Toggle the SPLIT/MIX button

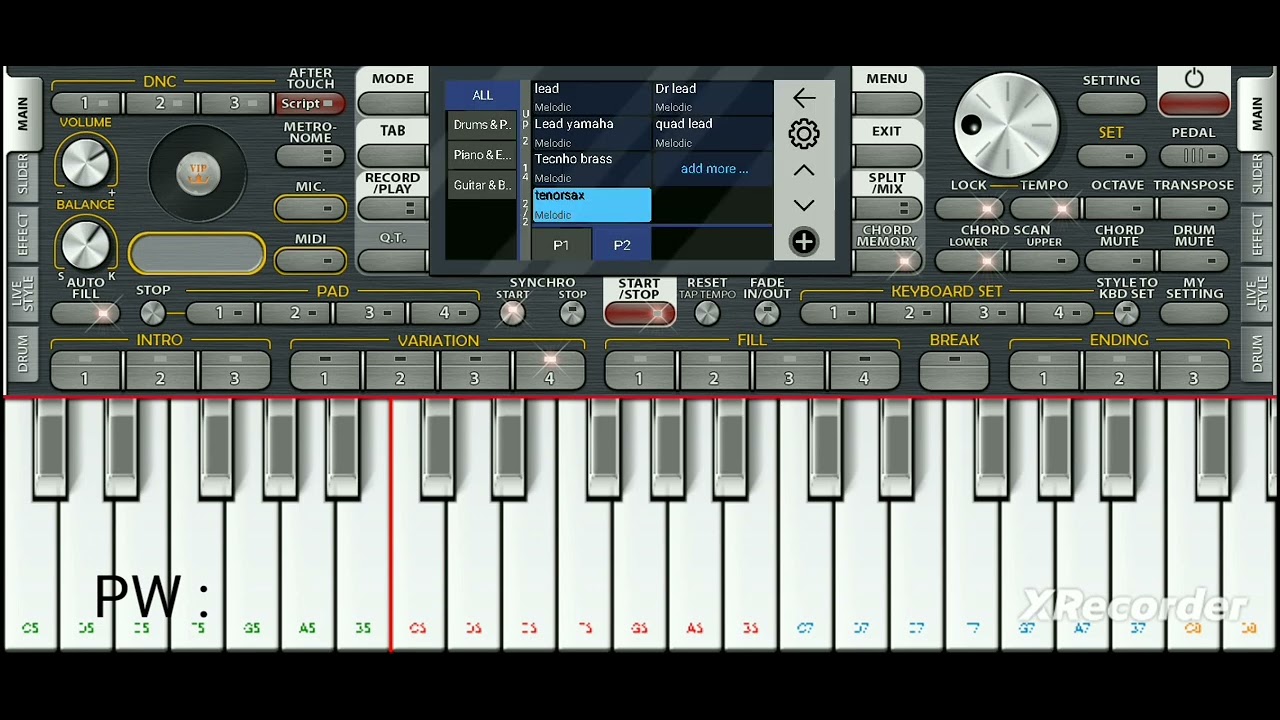[887, 208]
